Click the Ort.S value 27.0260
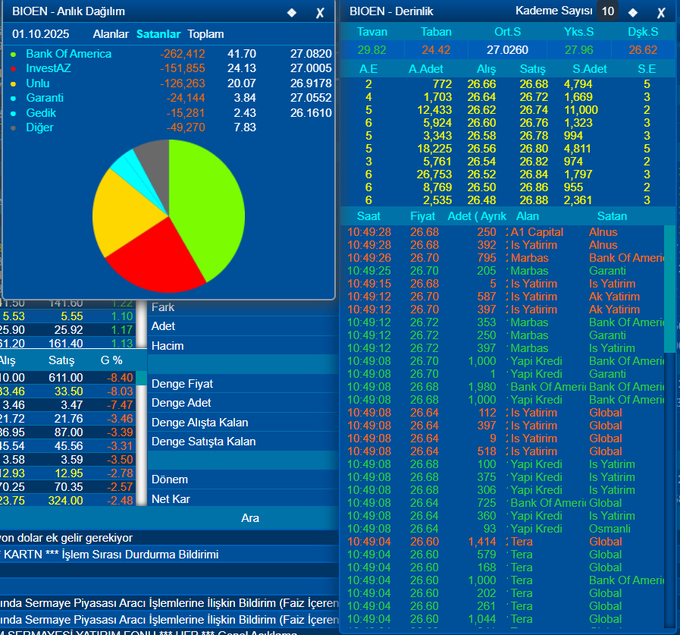The width and height of the screenshot is (680, 635). 507,50
